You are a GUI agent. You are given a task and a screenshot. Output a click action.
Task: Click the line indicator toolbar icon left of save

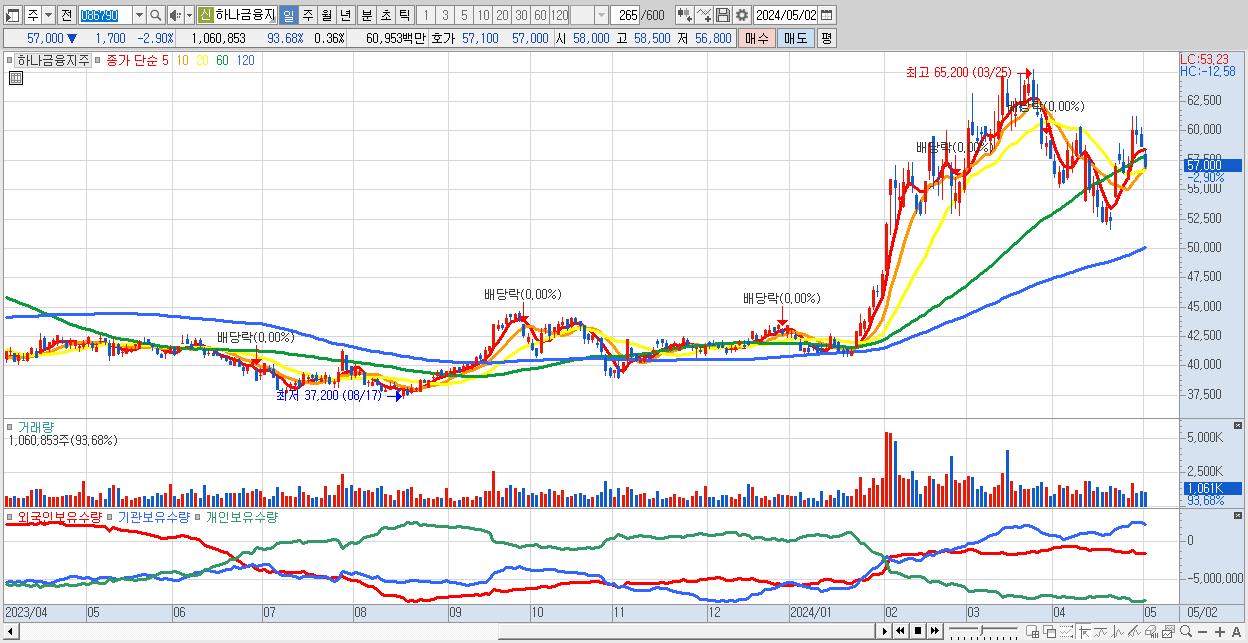coord(705,15)
